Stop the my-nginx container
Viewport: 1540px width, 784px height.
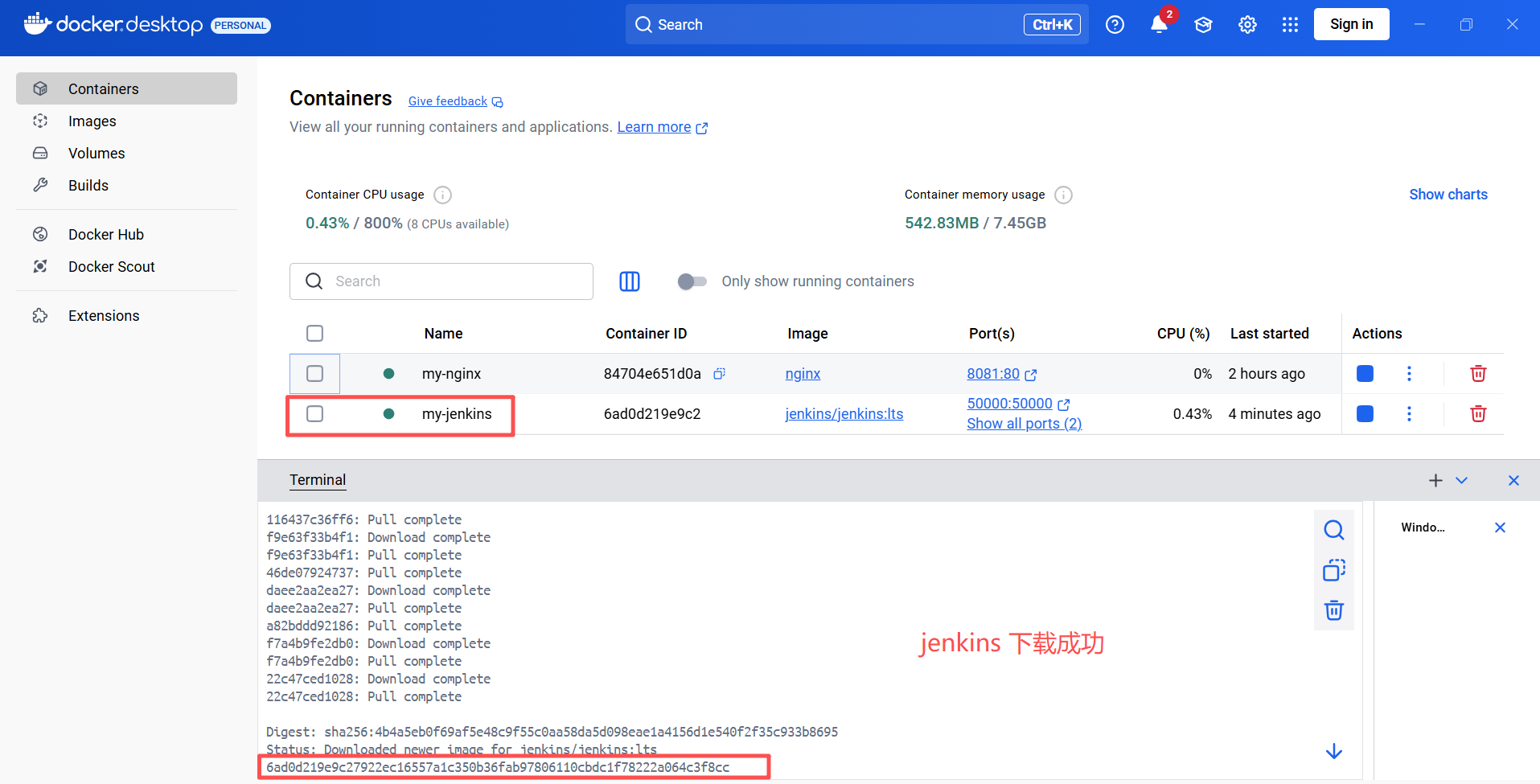[1365, 374]
